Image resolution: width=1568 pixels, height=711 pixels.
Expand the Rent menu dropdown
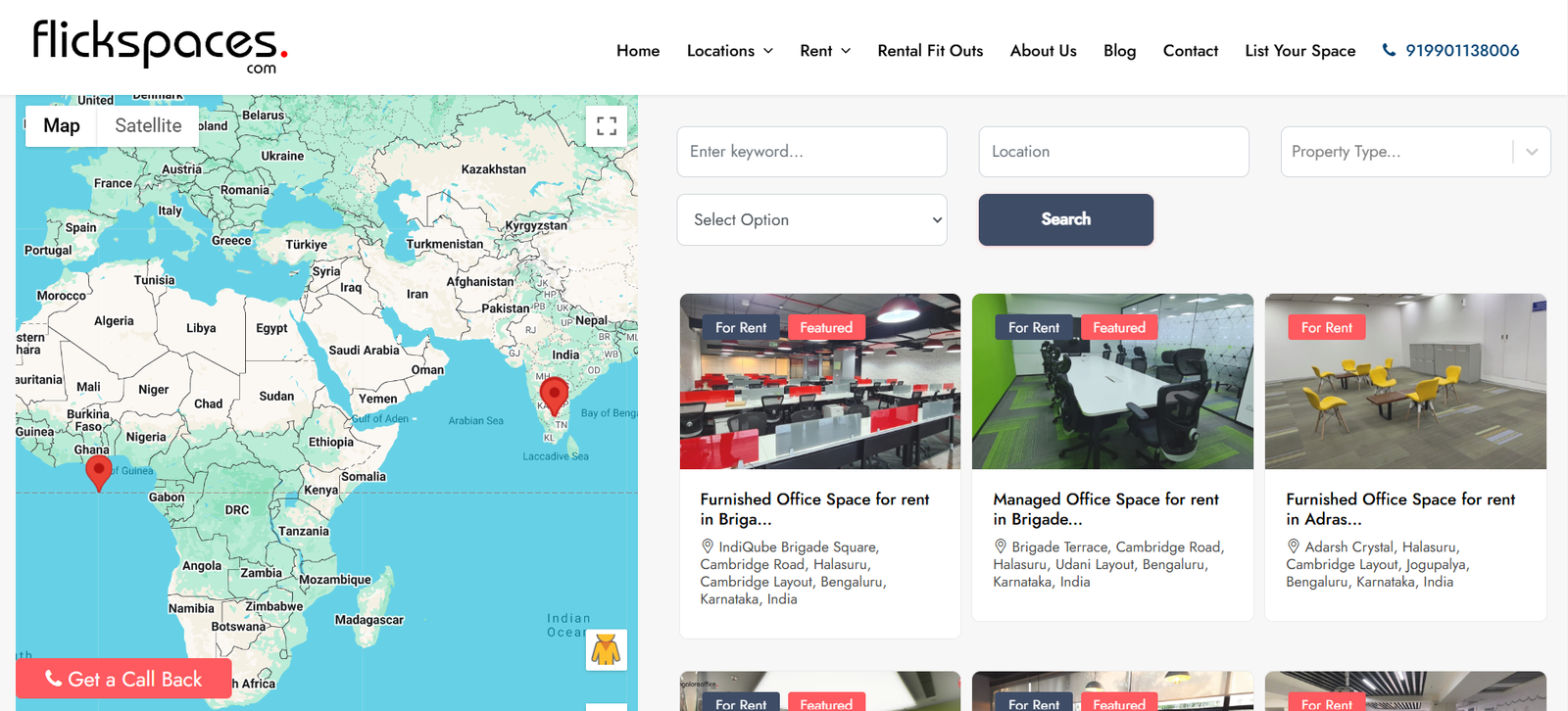(824, 51)
